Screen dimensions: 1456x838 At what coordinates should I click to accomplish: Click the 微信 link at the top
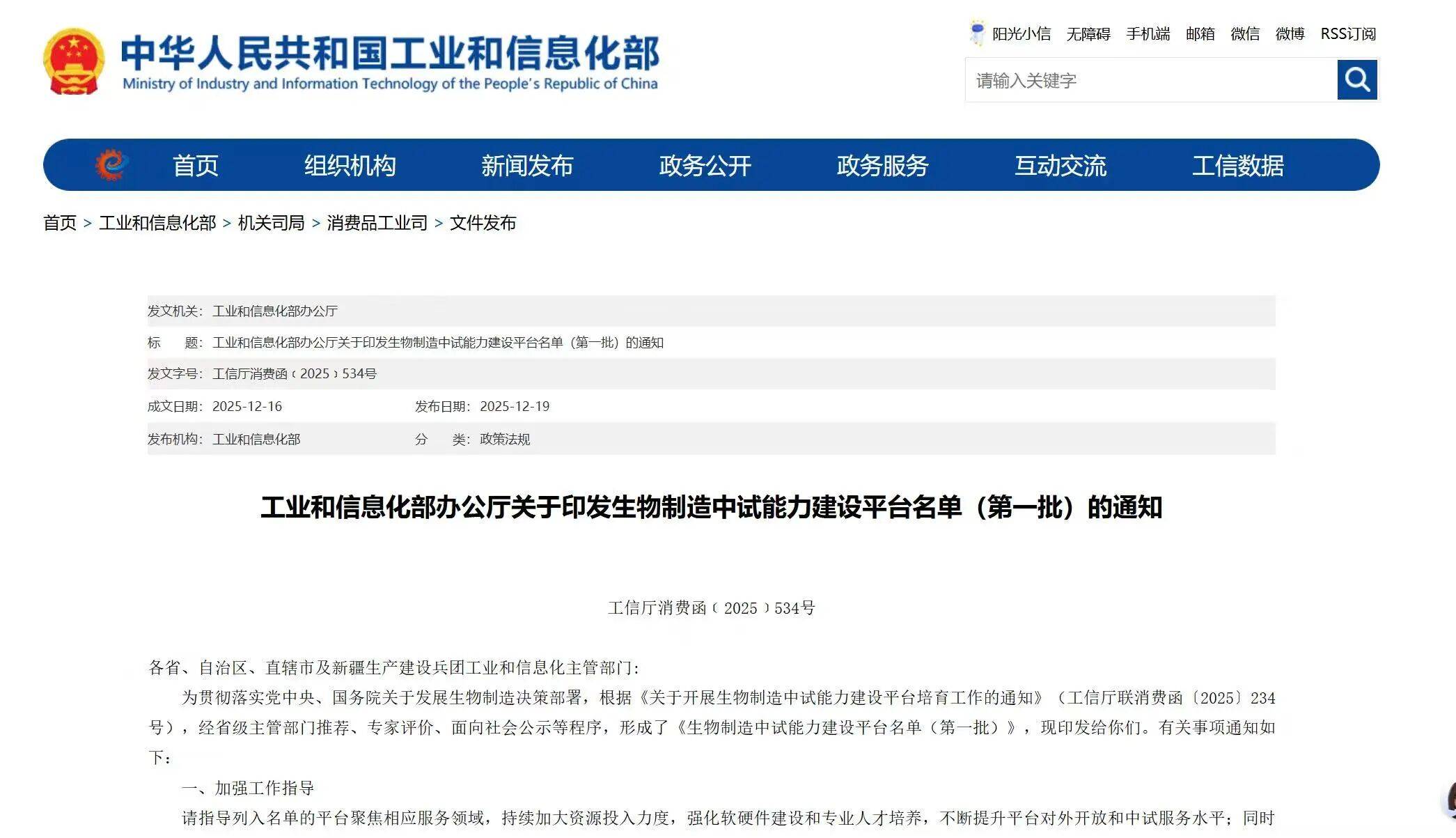pyautogui.click(x=1244, y=34)
